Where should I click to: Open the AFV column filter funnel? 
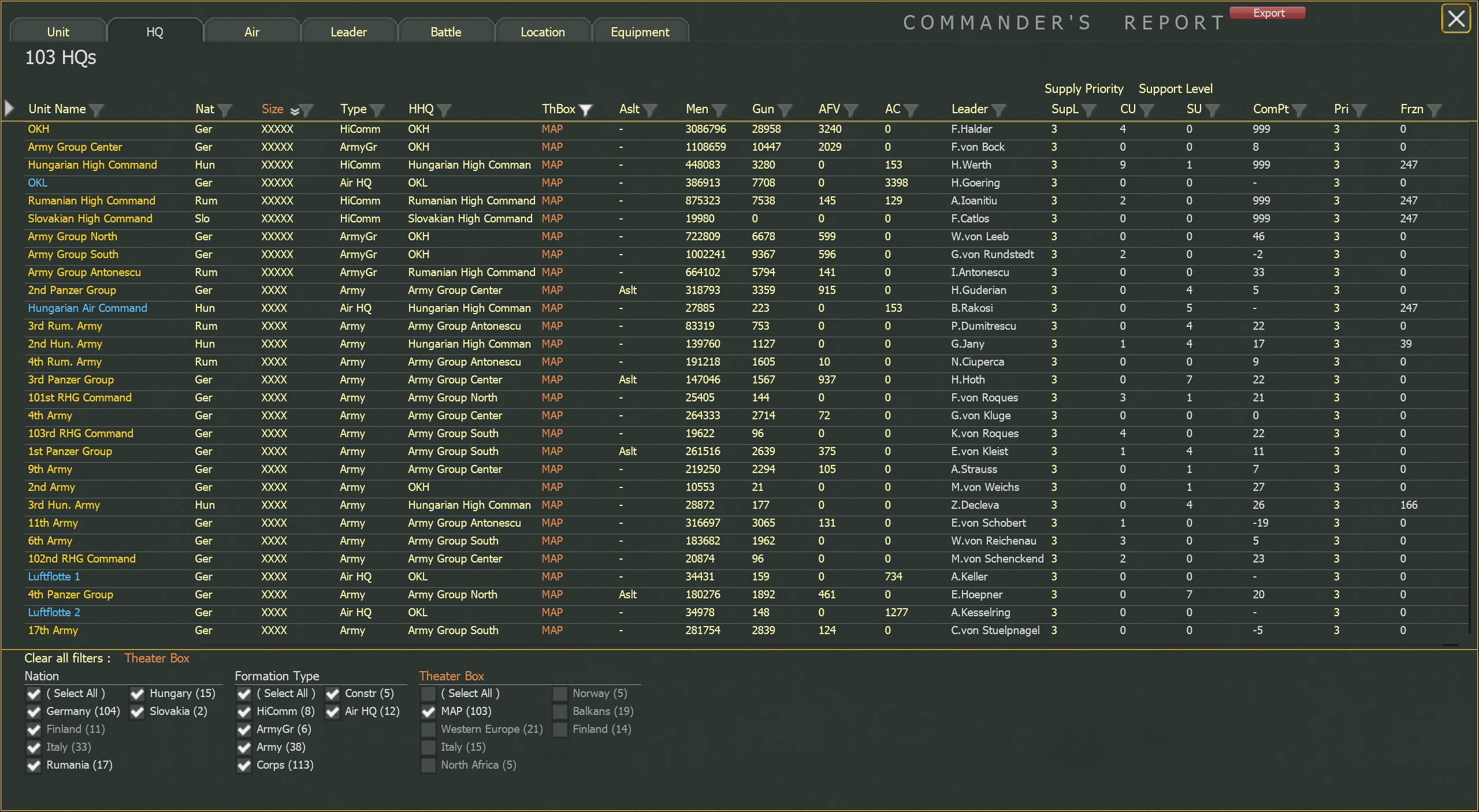click(x=851, y=110)
